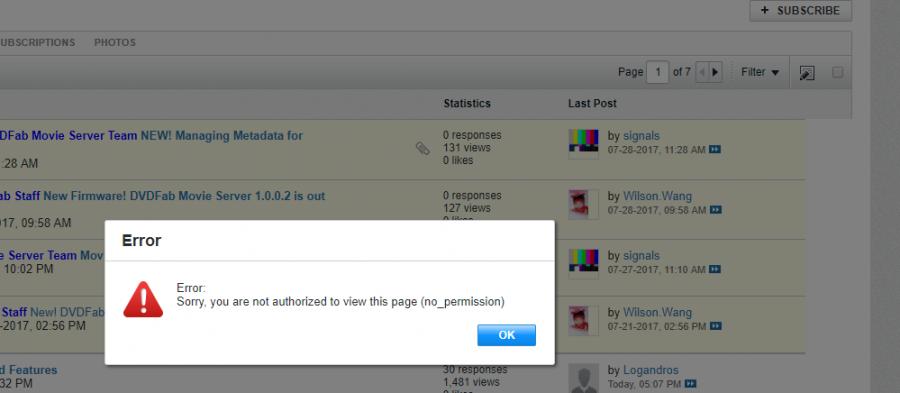900x393 pixels.
Task: Click the Statistics column header
Action: pos(467,103)
